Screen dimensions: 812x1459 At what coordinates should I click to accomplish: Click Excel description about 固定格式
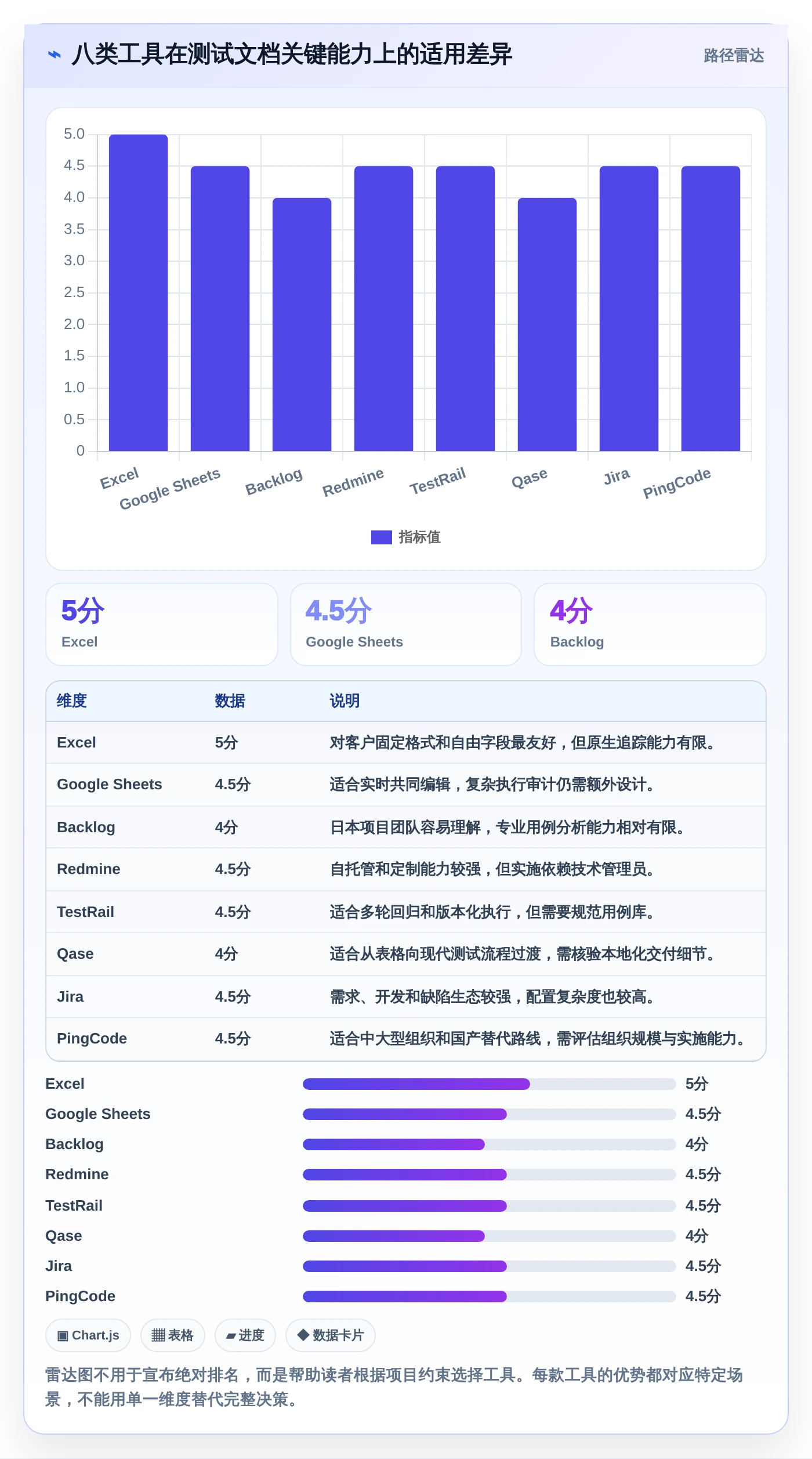click(523, 743)
